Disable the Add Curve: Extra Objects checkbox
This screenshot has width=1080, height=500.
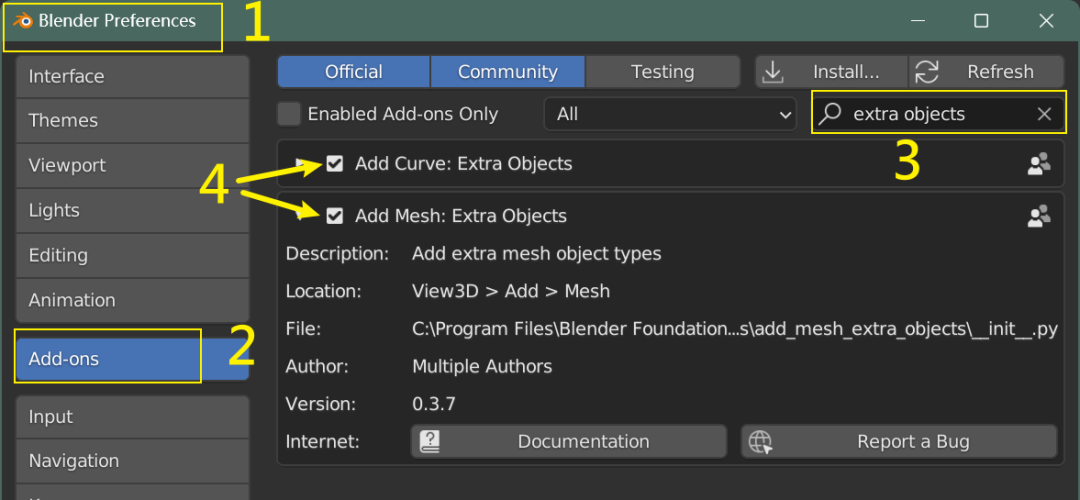(x=335, y=164)
